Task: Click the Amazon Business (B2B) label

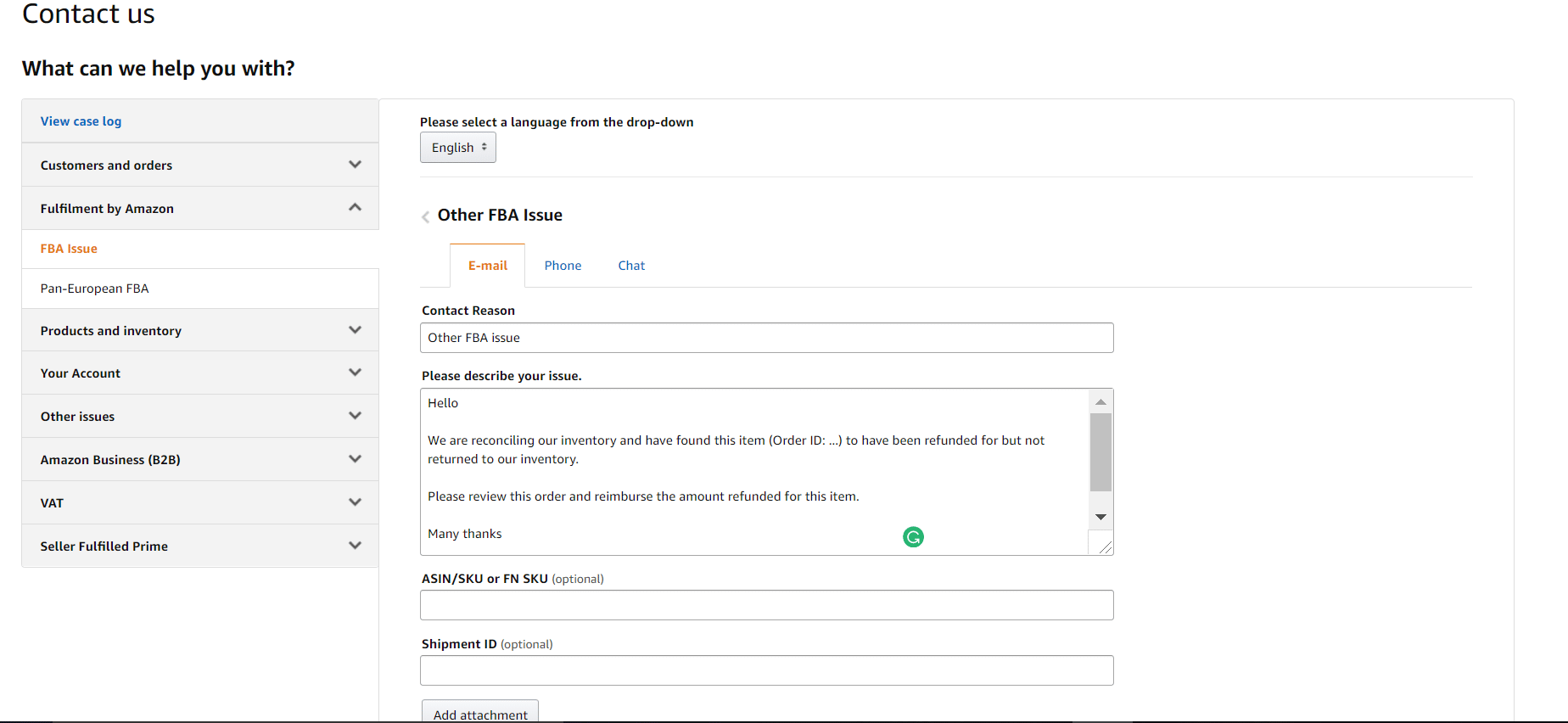Action: pyautogui.click(x=110, y=460)
